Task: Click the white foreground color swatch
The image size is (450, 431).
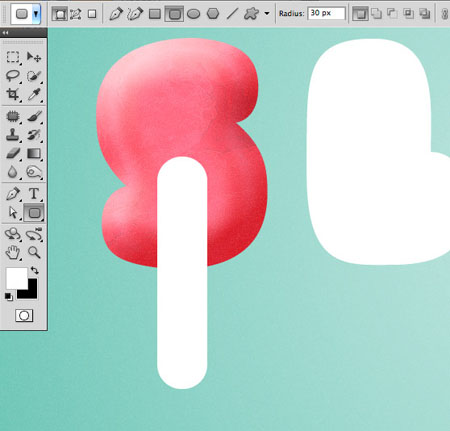Action: pos(16,278)
